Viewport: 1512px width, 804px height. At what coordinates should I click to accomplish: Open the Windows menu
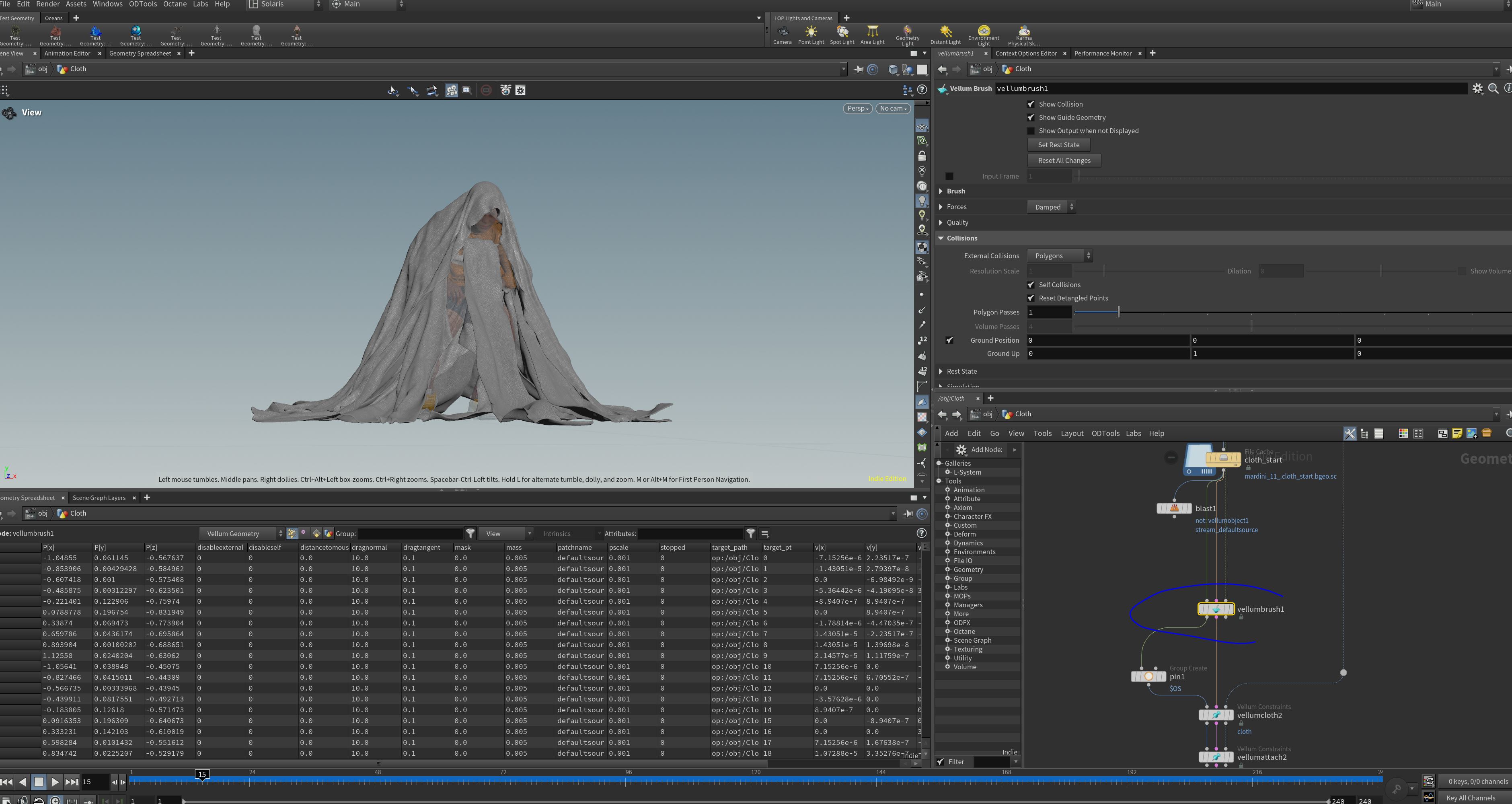(107, 4)
